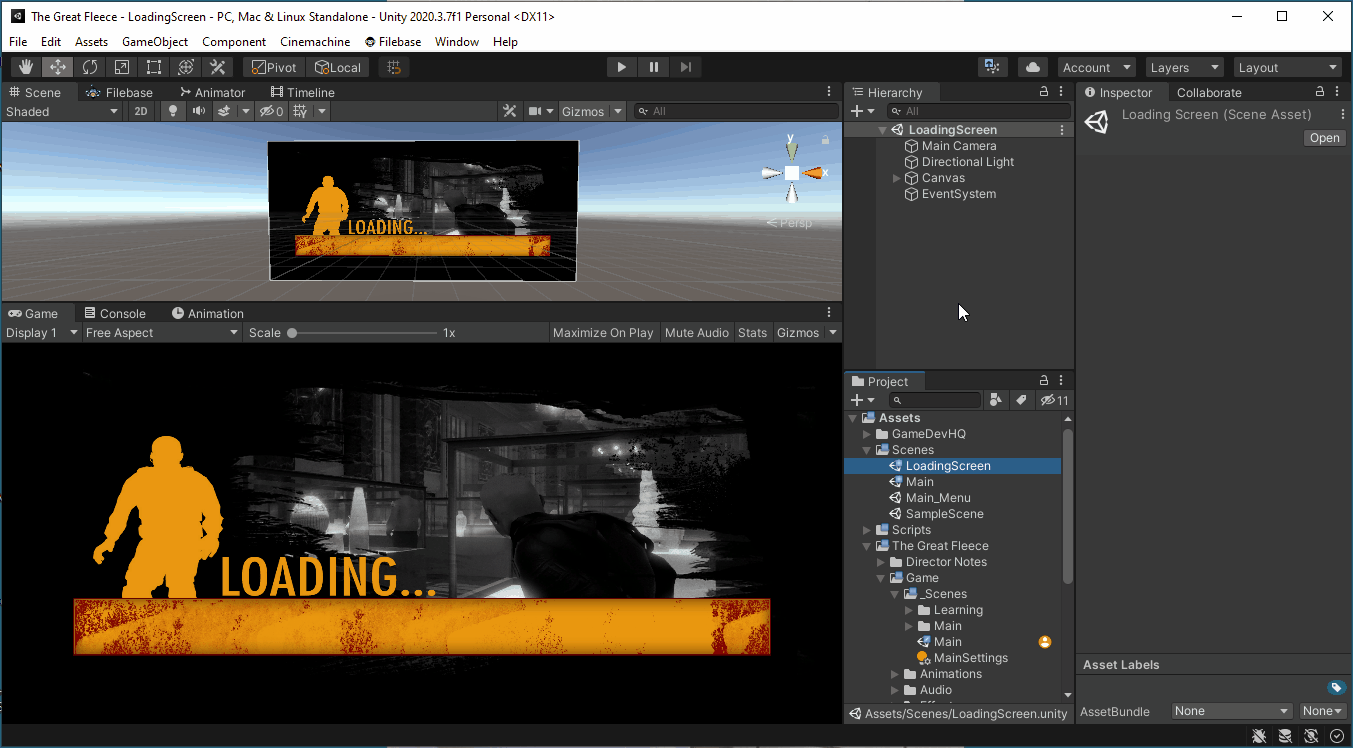Toggle Stats in Game view
Image resolution: width=1353 pixels, height=748 pixels.
pyautogui.click(x=753, y=332)
